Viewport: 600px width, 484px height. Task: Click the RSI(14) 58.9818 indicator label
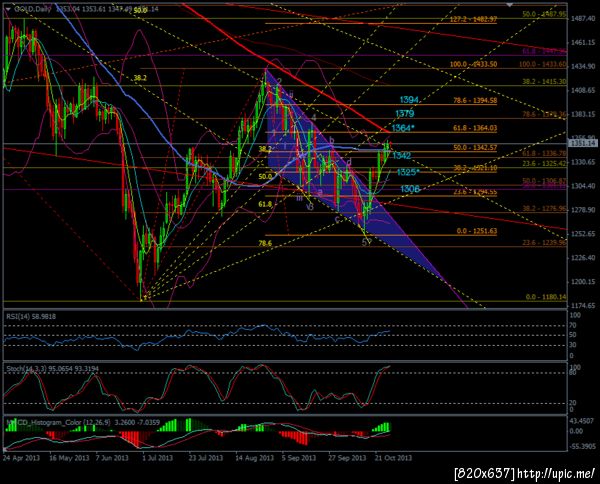click(x=30, y=316)
